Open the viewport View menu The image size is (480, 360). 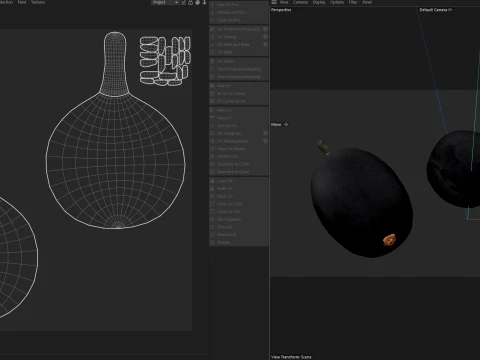284,2
